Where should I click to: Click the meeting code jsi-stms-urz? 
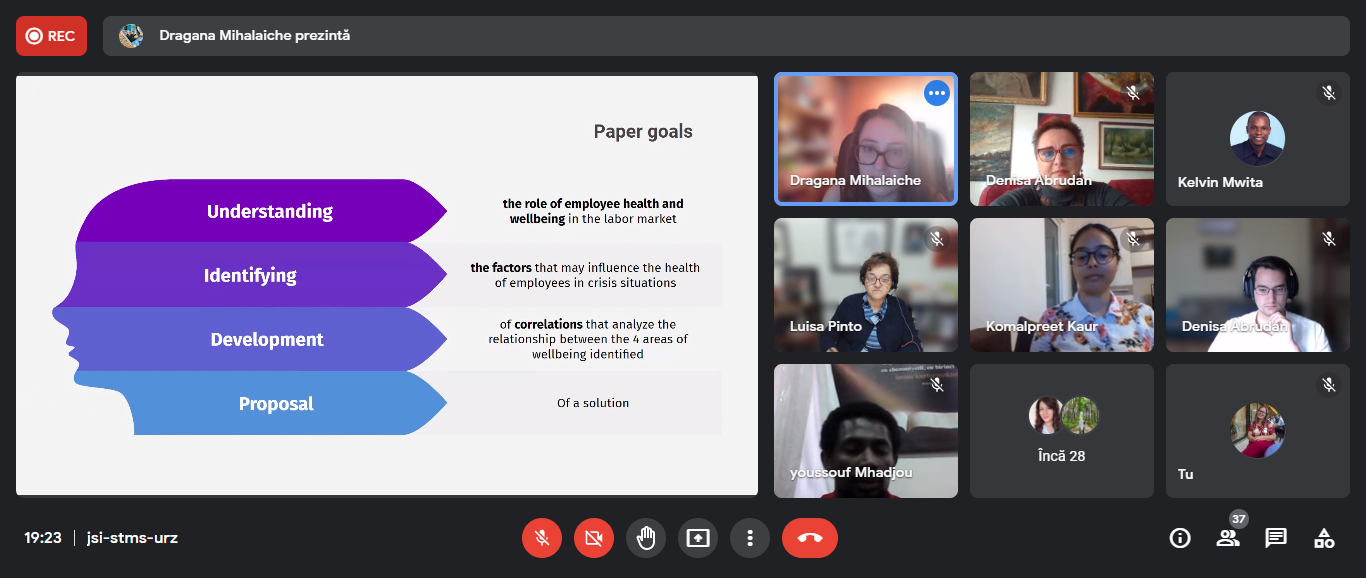pos(133,538)
